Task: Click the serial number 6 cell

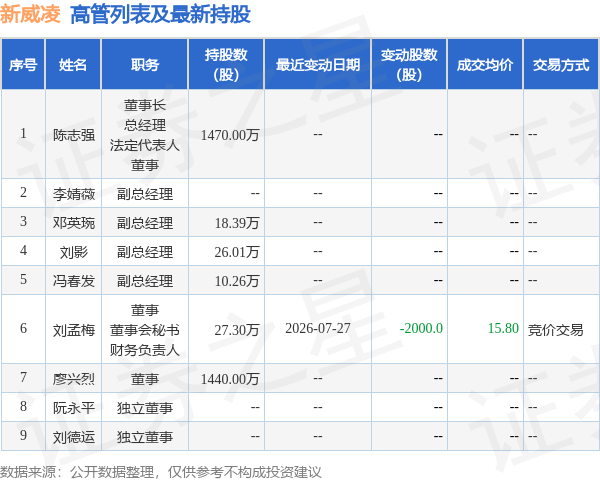Action: pos(23,328)
